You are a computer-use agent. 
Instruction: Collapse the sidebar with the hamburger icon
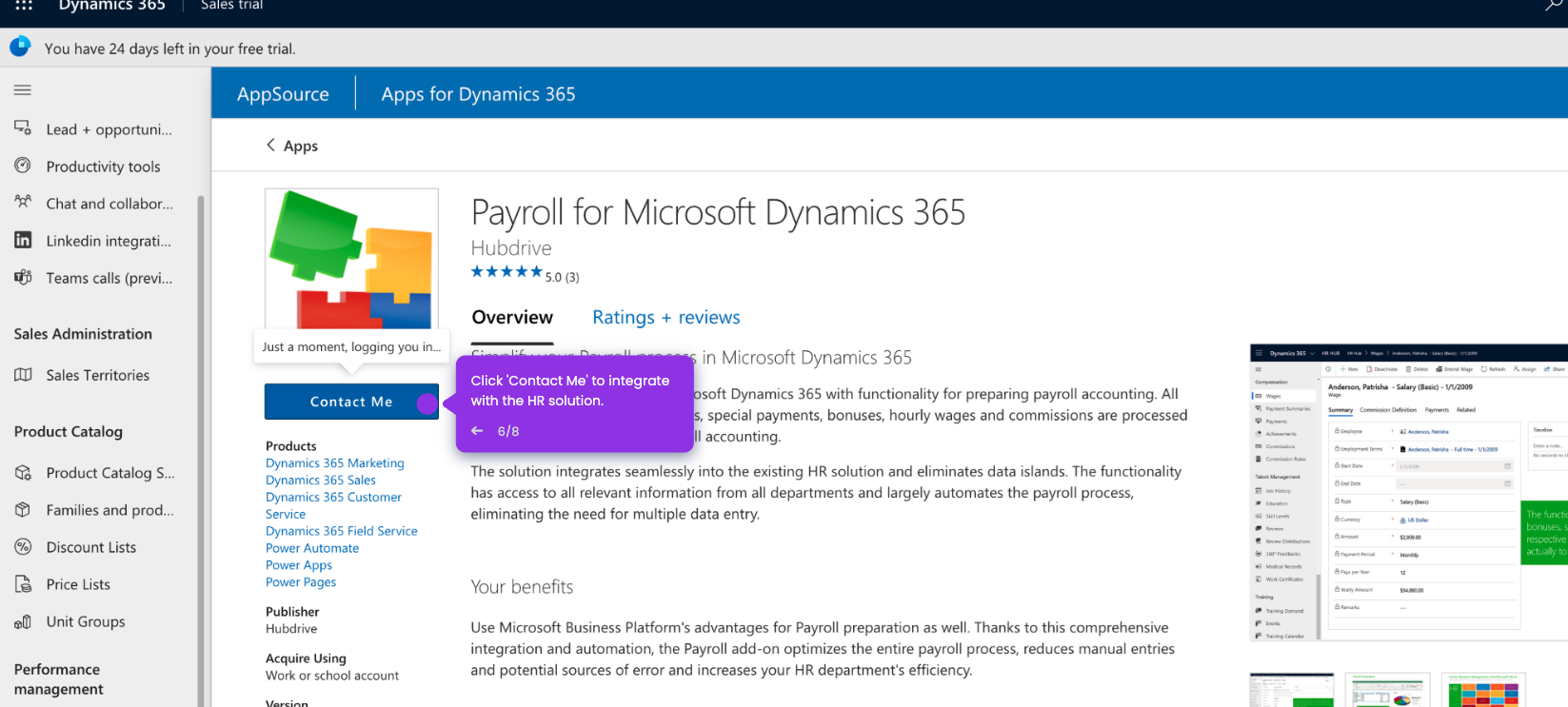23,89
